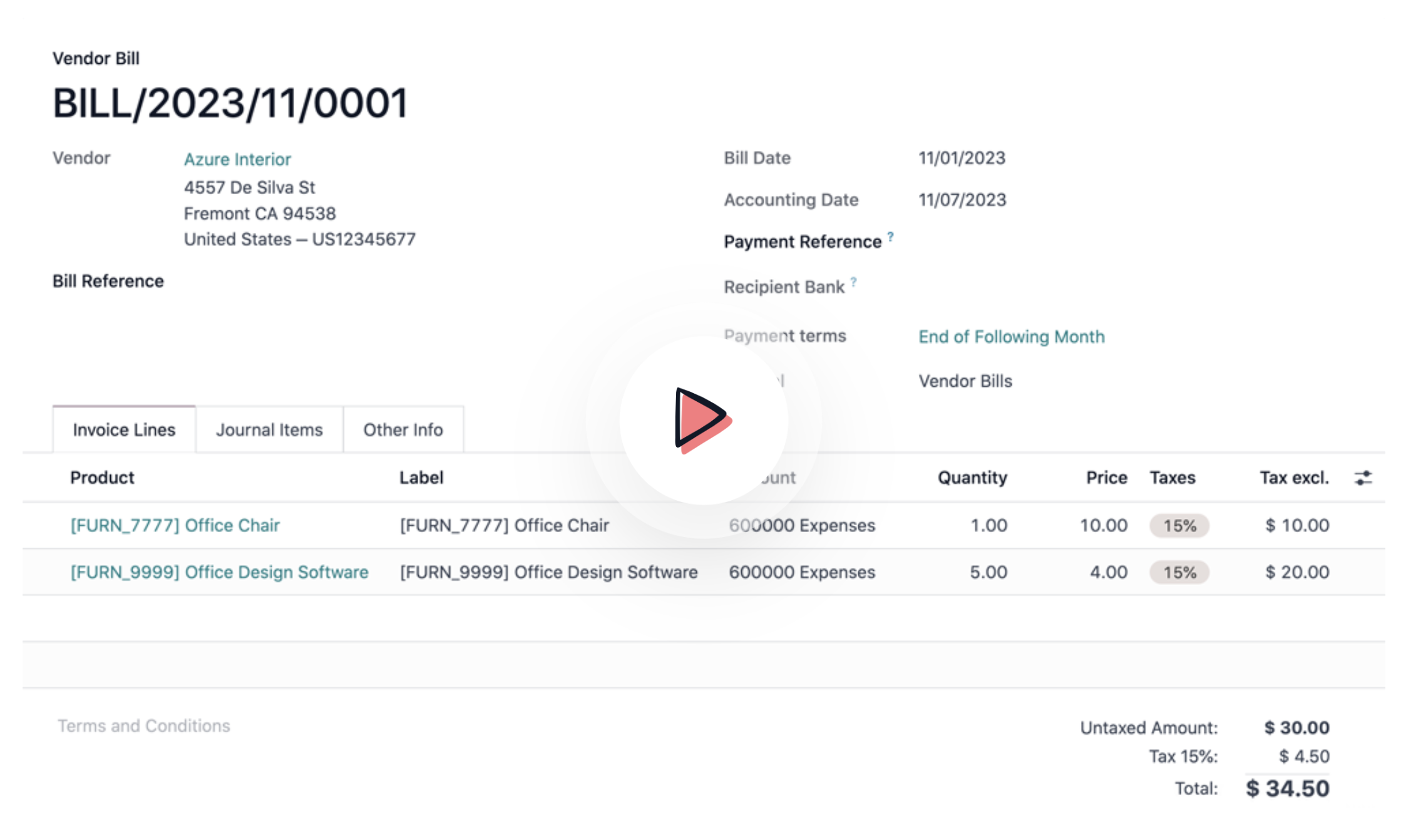Open vendor Azure Interior link
The height and width of the screenshot is (840, 1406).
pos(237,159)
